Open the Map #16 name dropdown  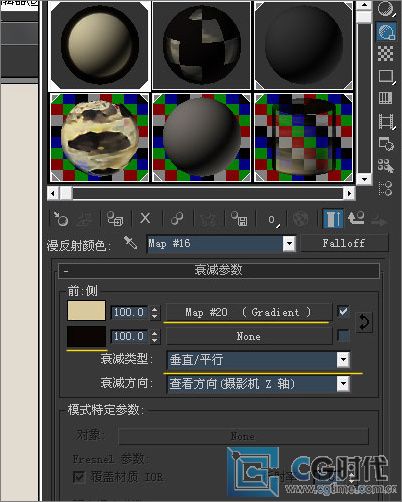click(x=289, y=244)
